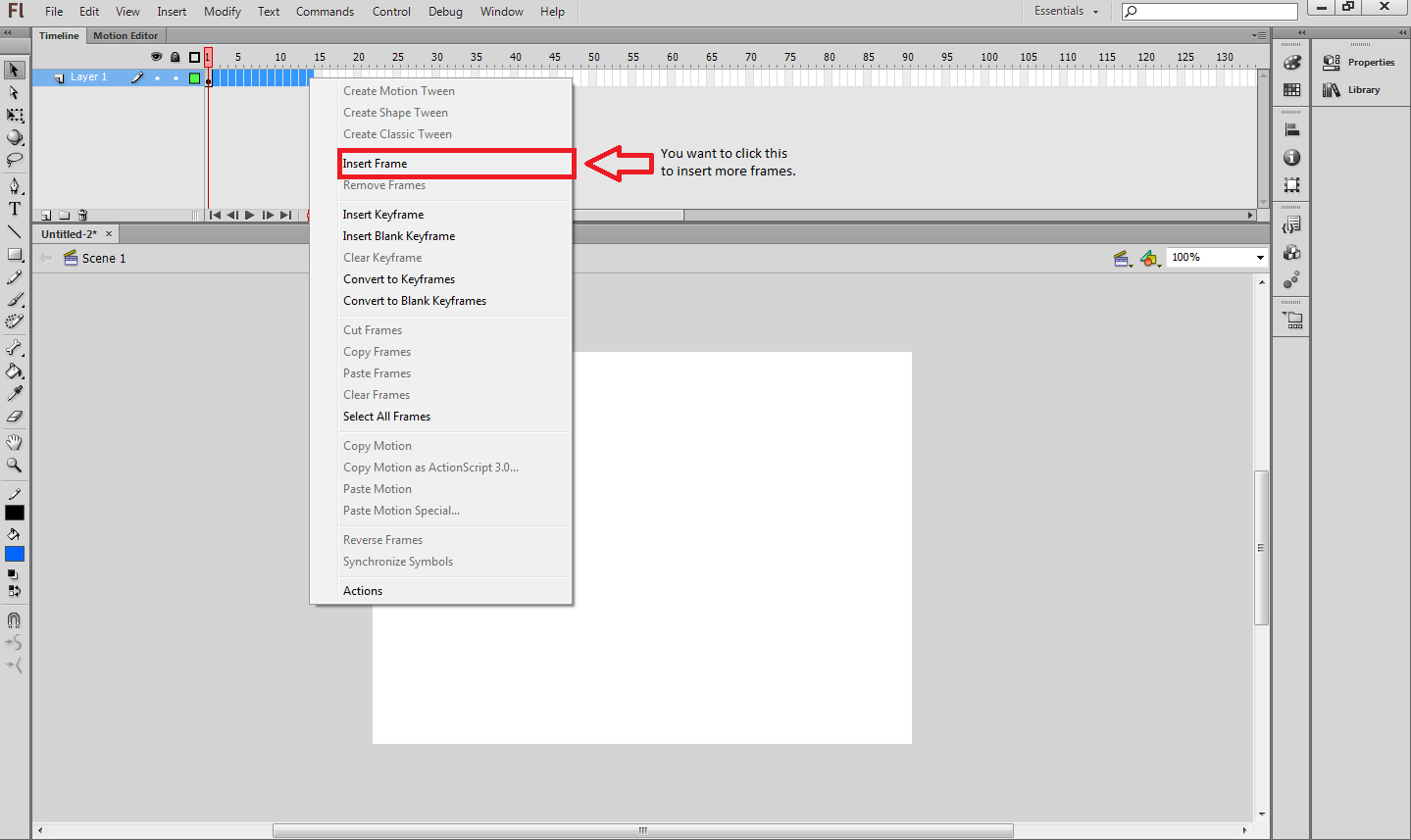
Task: Set fill color with blue swatch
Action: pyautogui.click(x=14, y=553)
